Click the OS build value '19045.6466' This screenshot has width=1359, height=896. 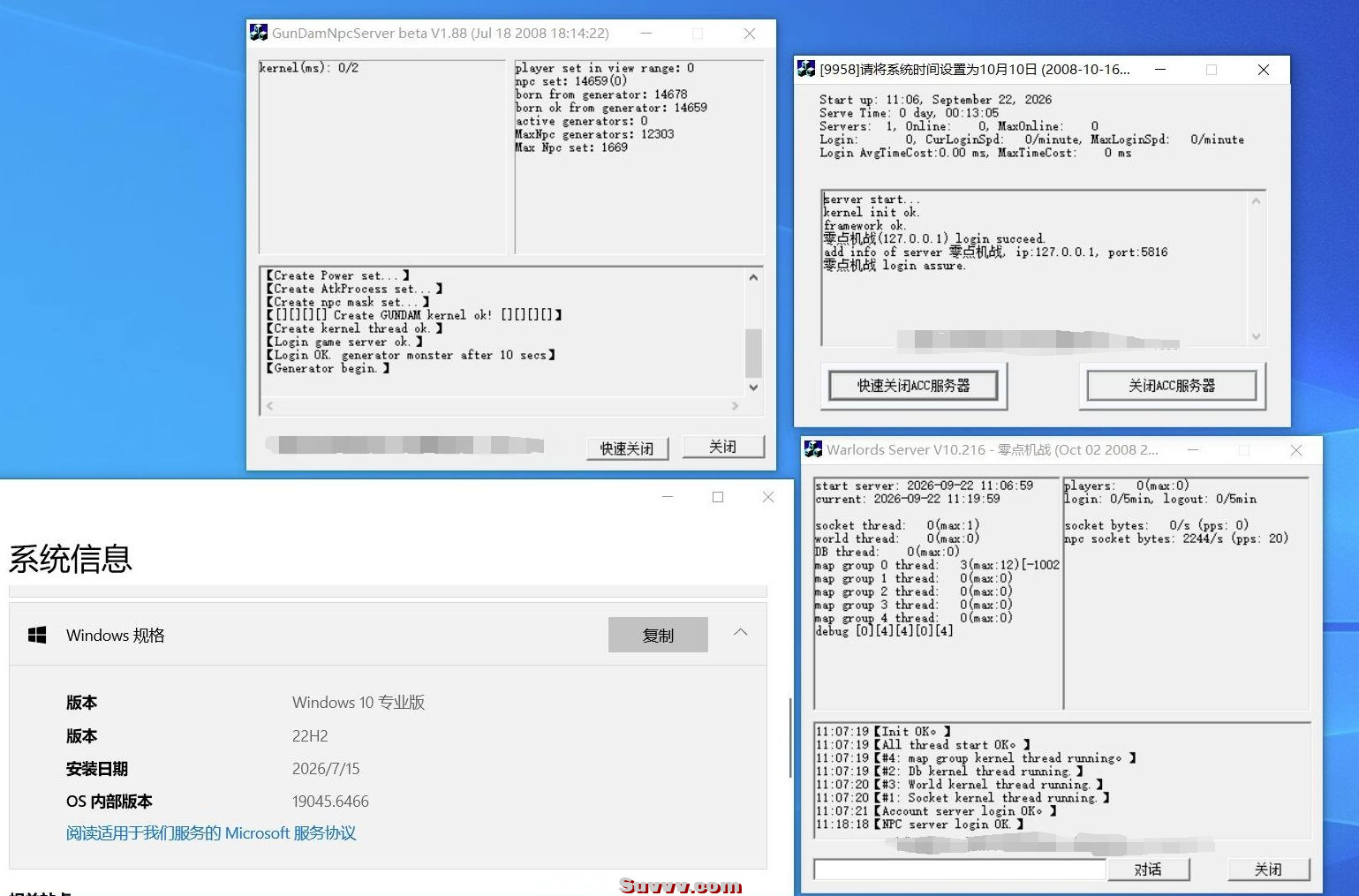(330, 802)
